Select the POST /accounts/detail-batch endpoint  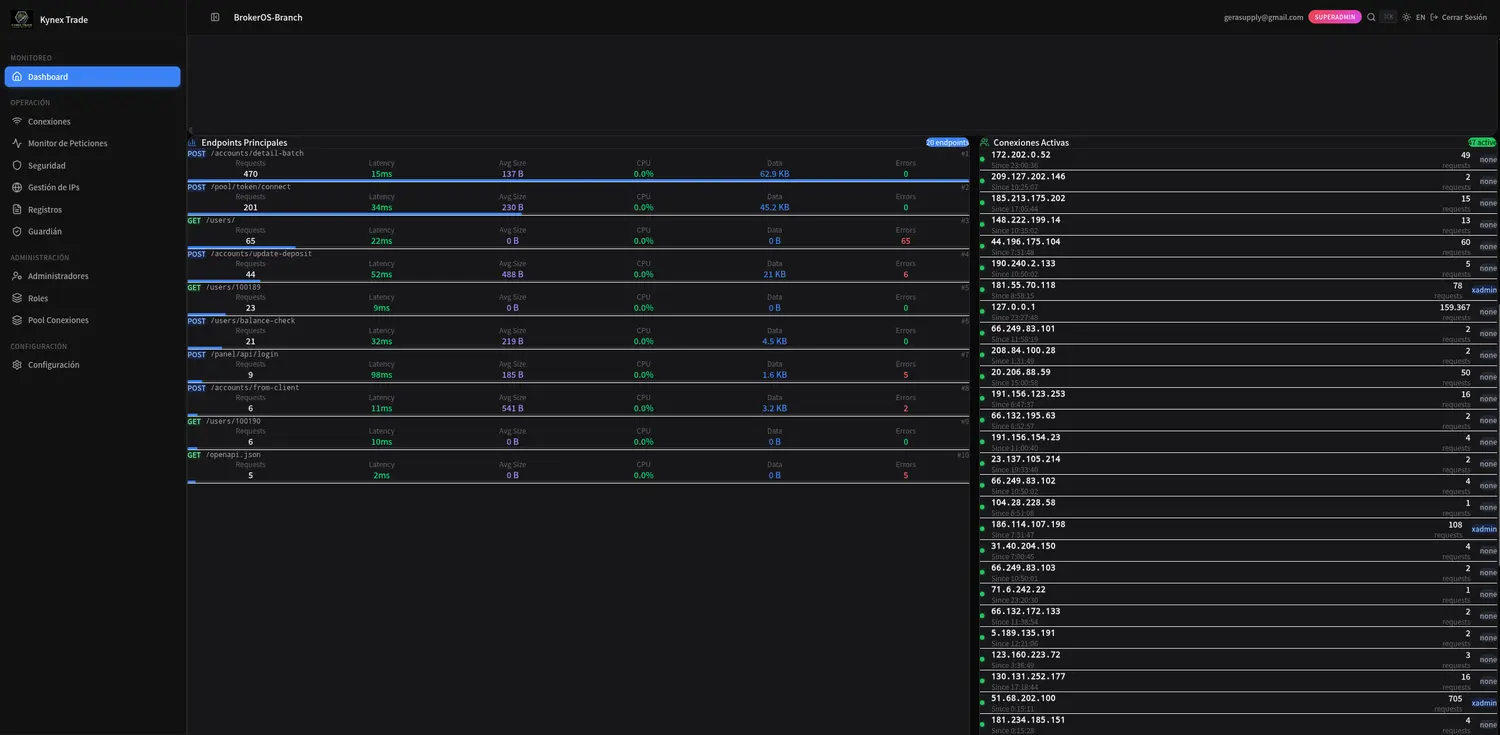pyautogui.click(x=578, y=165)
